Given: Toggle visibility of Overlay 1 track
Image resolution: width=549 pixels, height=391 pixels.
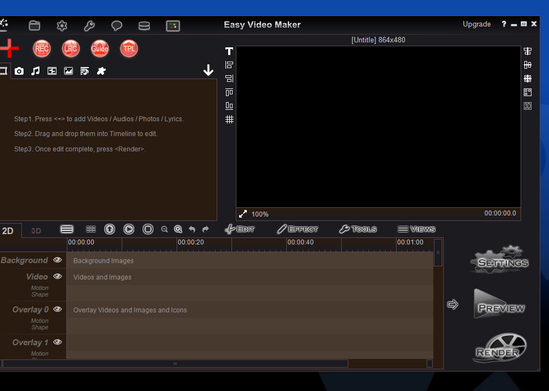Looking at the screenshot, I should click(57, 342).
